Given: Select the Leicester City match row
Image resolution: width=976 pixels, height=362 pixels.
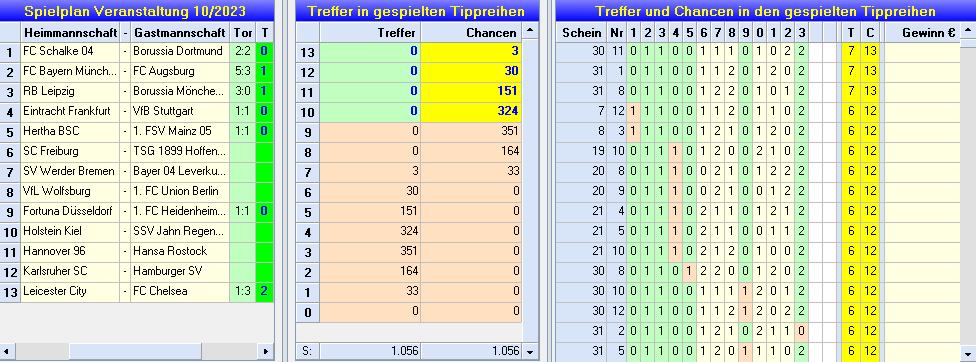Looking at the screenshot, I should (137, 292).
